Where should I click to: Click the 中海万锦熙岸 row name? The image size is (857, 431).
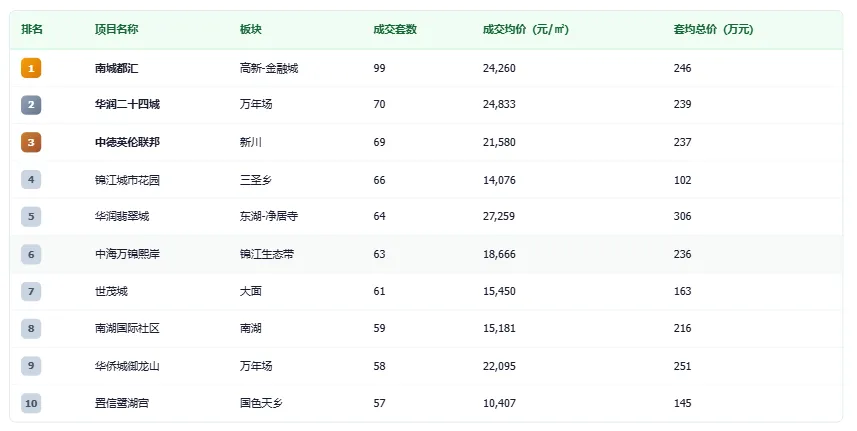(127, 254)
